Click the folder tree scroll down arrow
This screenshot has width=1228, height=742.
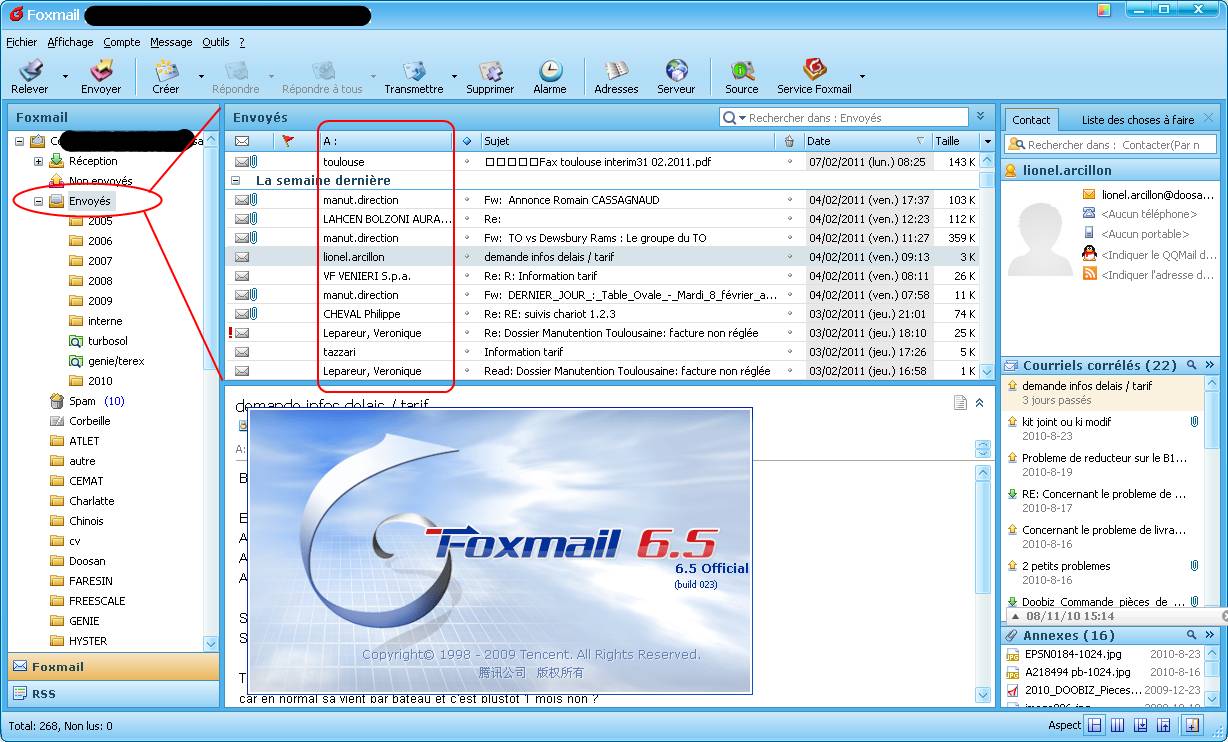[210, 644]
